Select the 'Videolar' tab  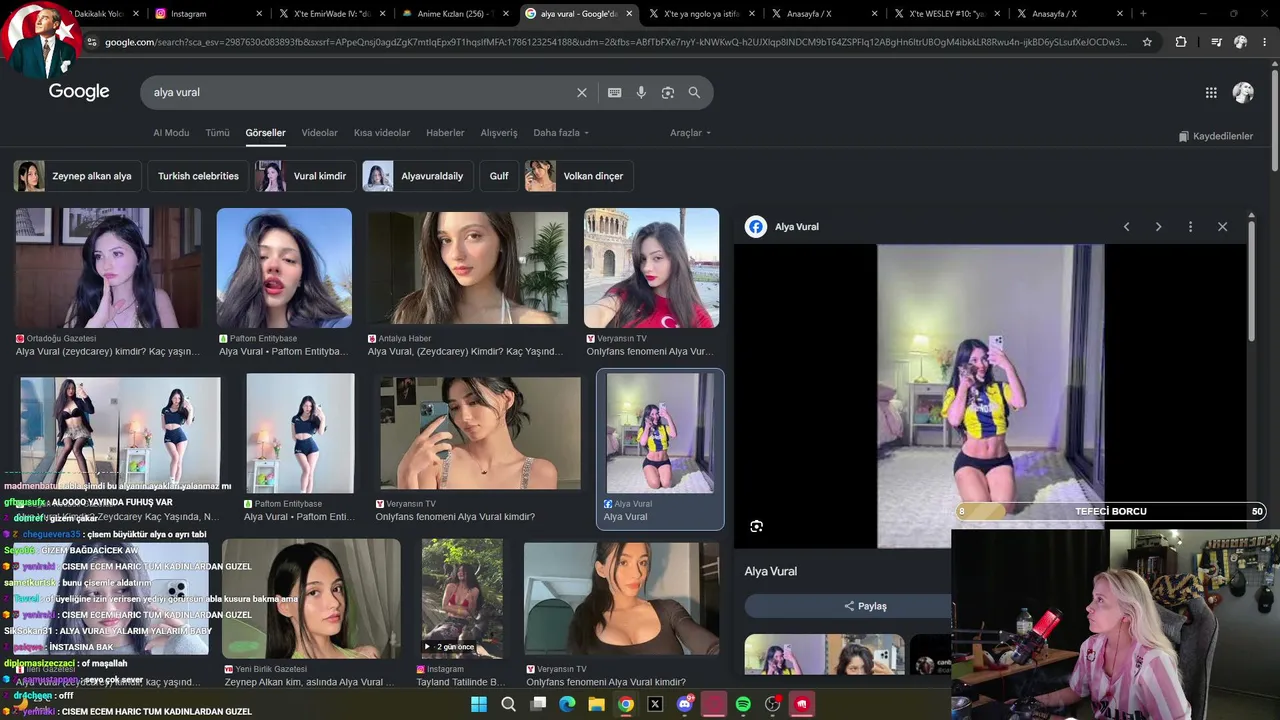click(320, 133)
